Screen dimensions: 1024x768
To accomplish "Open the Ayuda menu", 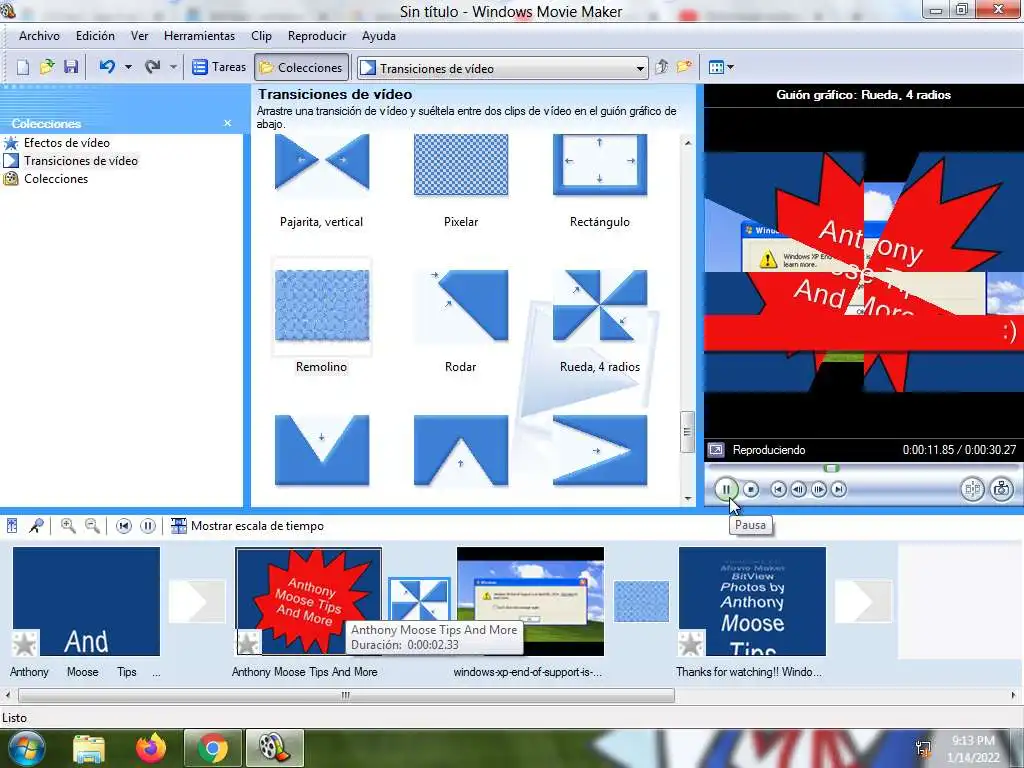I will point(379,36).
